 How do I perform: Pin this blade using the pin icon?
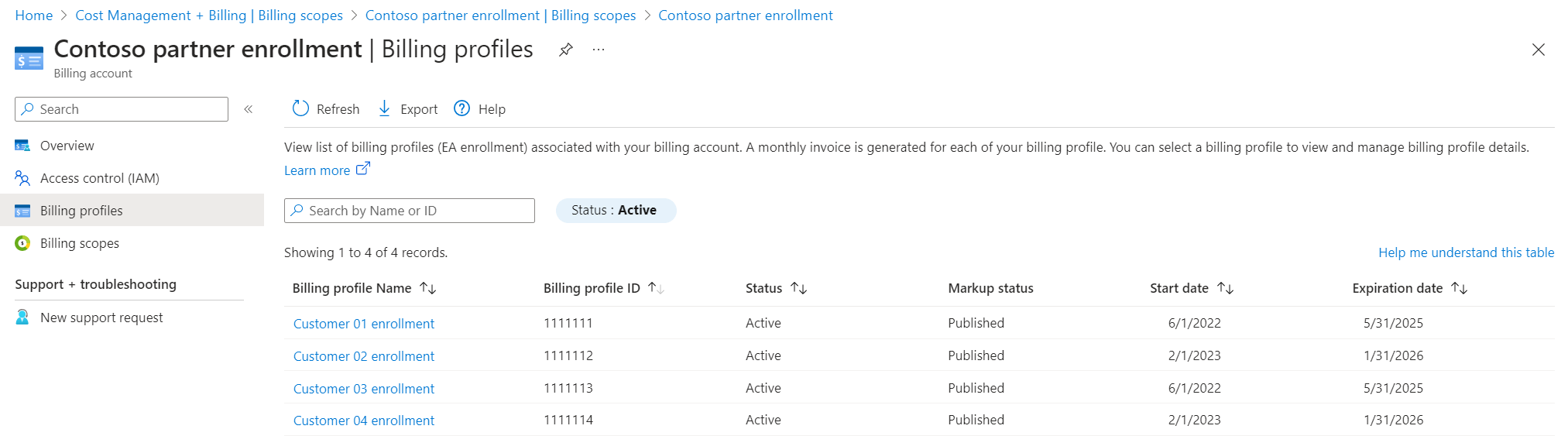pyautogui.click(x=566, y=50)
